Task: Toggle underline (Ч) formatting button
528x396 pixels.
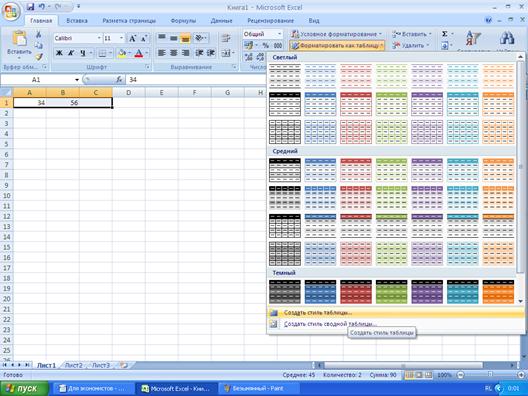Action: tap(83, 53)
